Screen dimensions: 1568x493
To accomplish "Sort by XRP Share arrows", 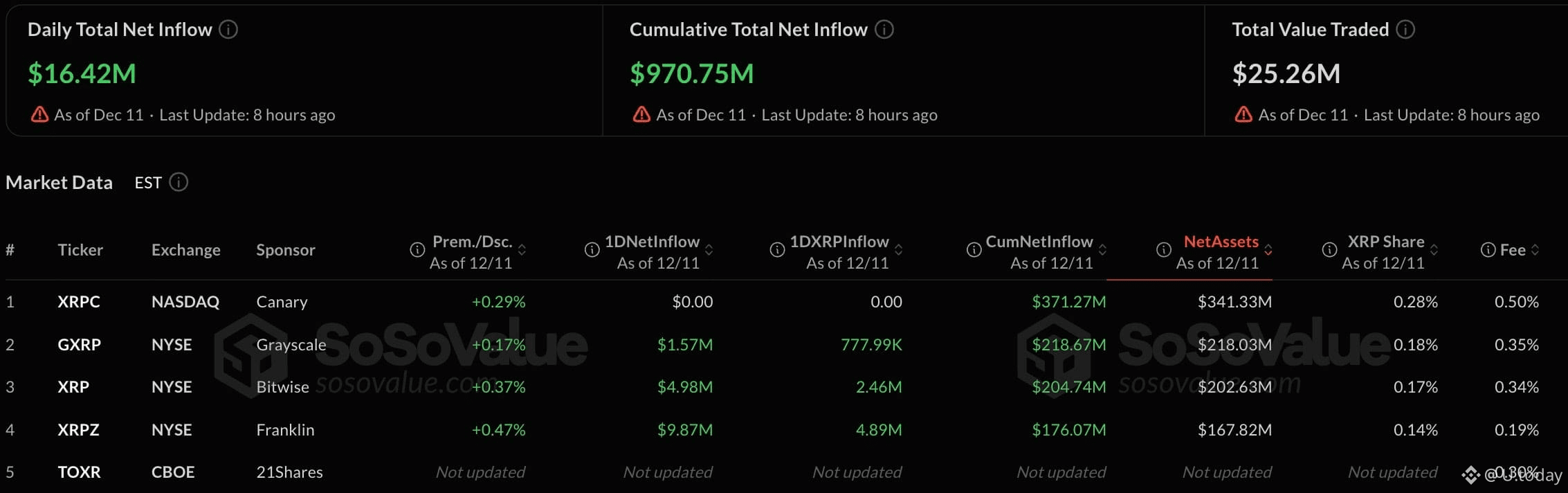I will tap(1434, 250).
